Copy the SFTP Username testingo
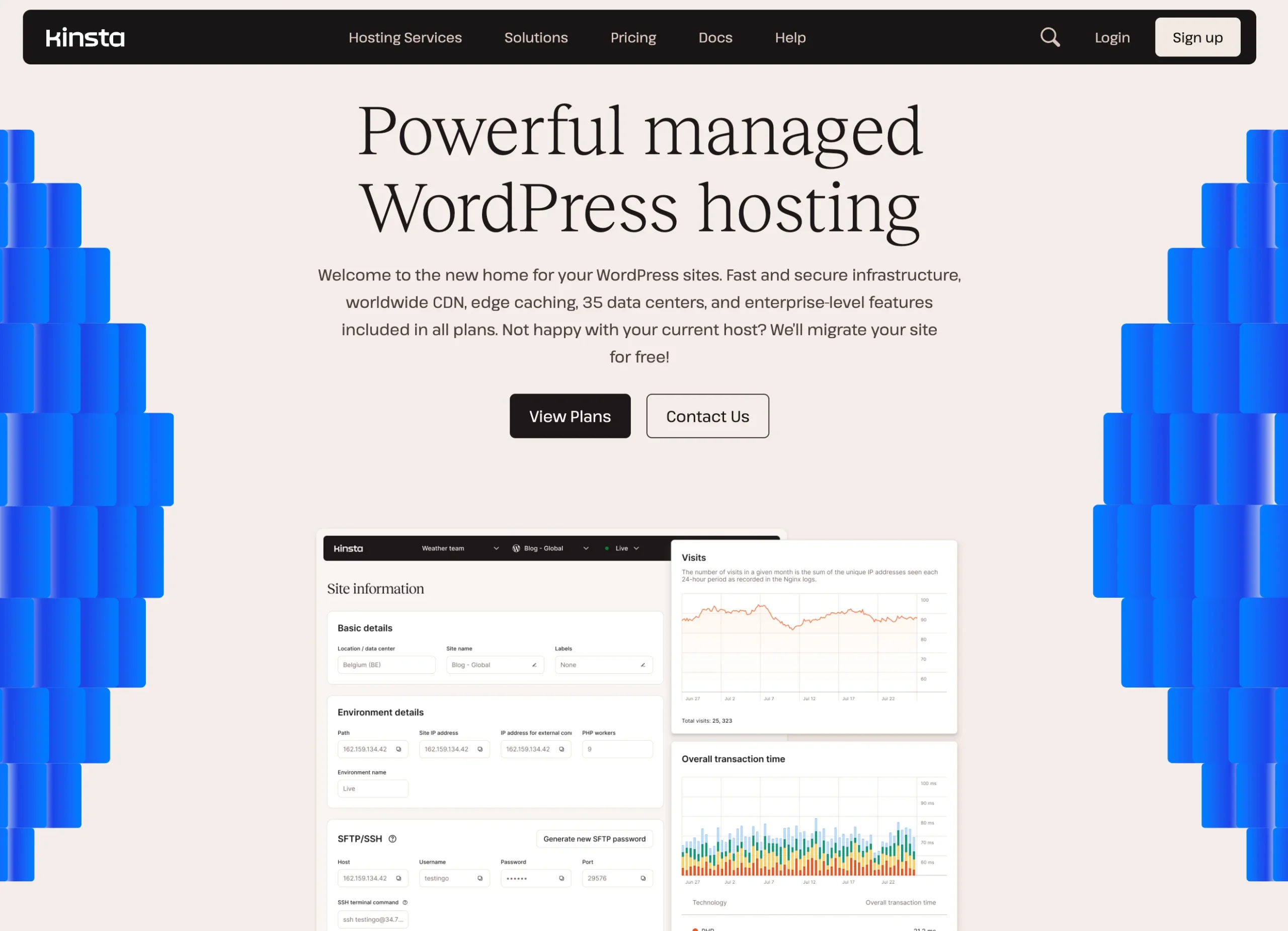The height and width of the screenshot is (931, 1288). coord(480,878)
